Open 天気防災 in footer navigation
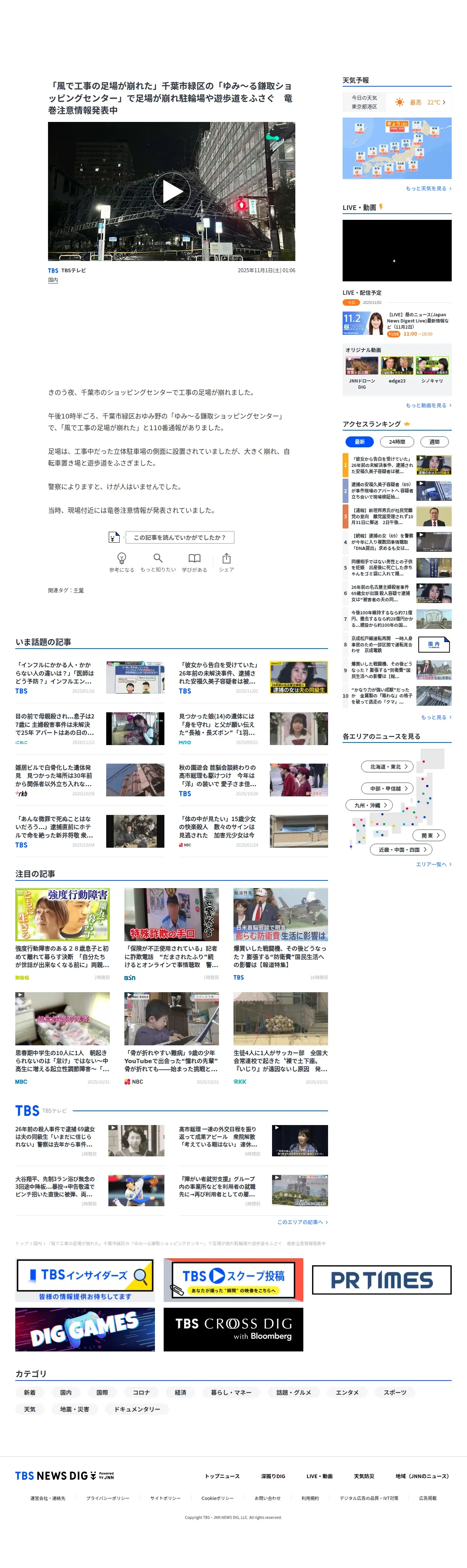Image resolution: width=467 pixels, height=1568 pixels. click(x=364, y=1477)
